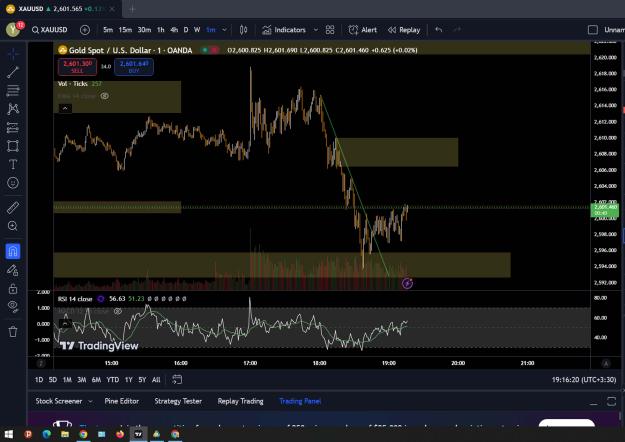
Task: Open the Pine Editor tab
Action: click(122, 401)
